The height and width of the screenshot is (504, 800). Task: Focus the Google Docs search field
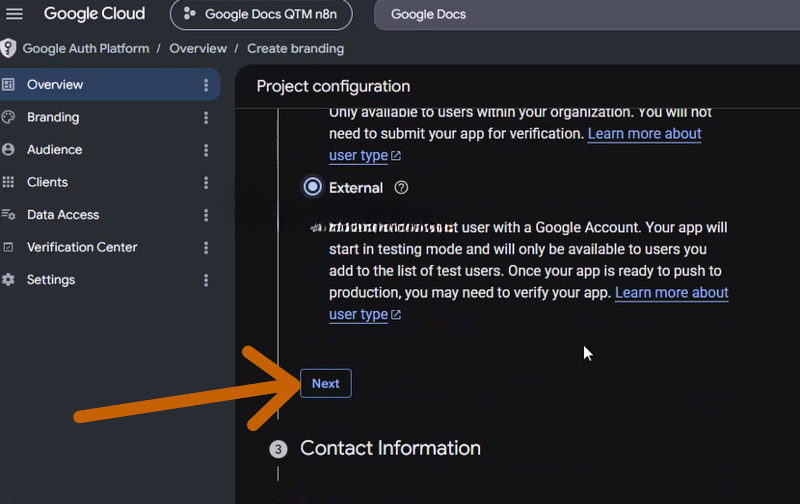(587, 14)
